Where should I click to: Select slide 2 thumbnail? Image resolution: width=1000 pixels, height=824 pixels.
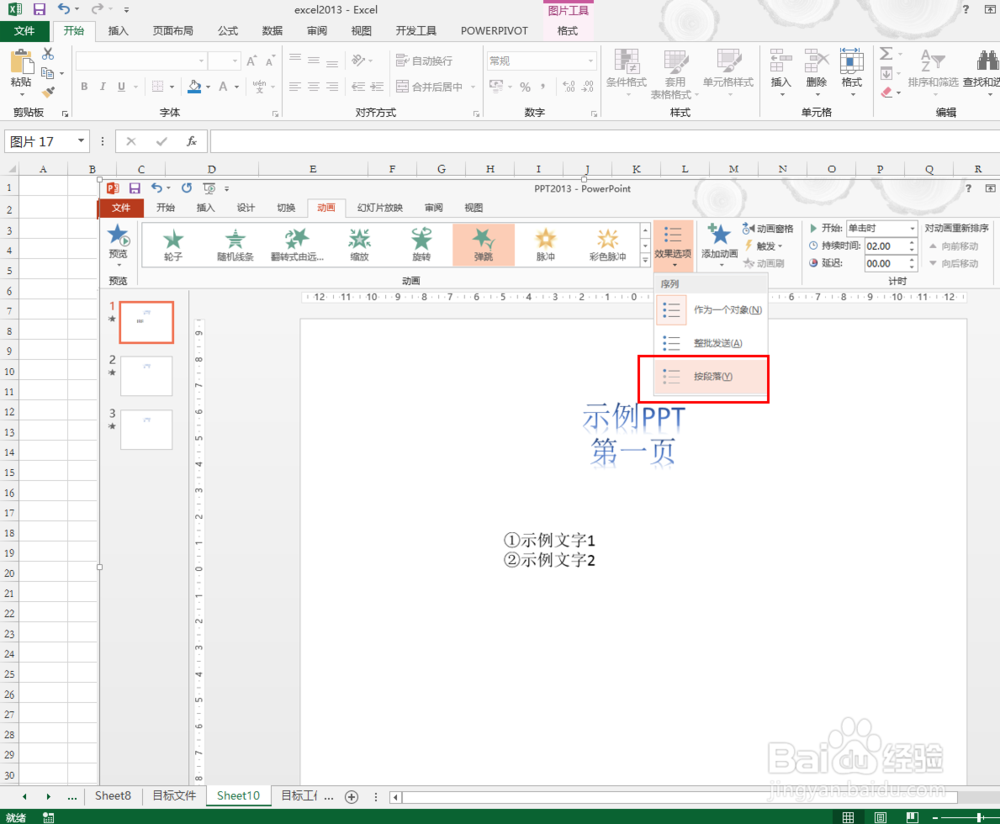pyautogui.click(x=146, y=376)
